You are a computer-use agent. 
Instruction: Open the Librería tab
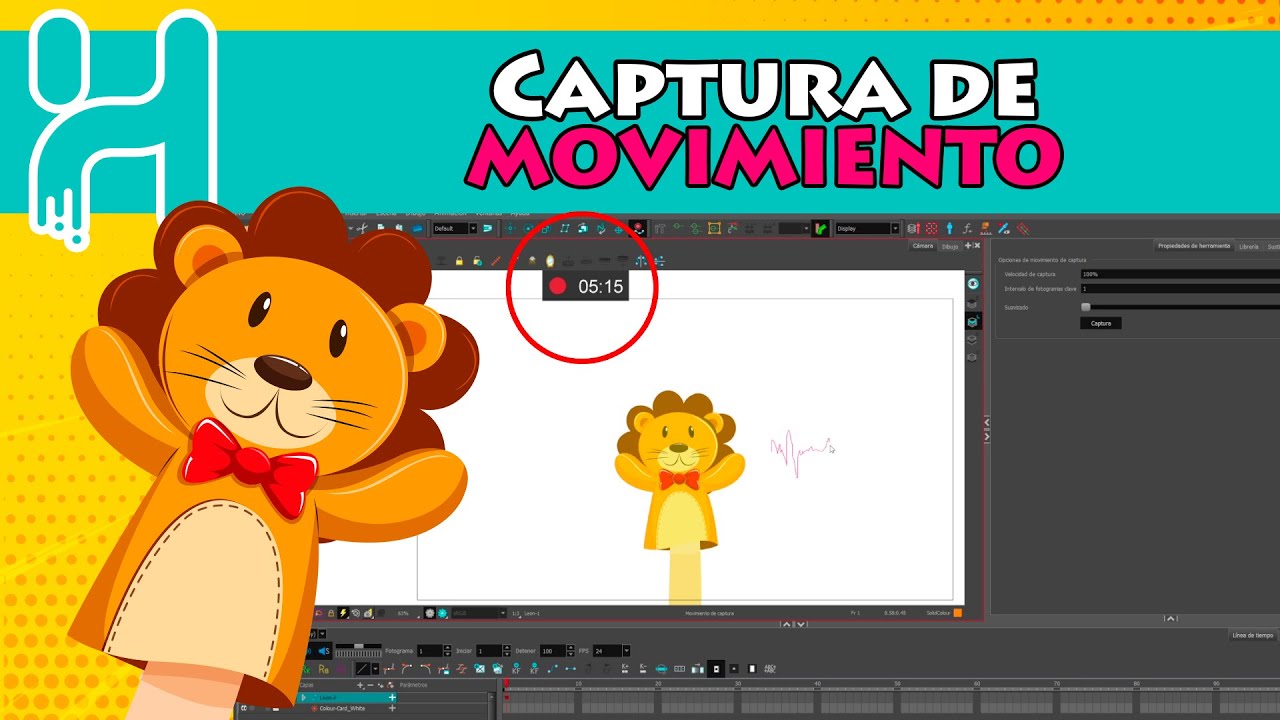click(x=1248, y=246)
